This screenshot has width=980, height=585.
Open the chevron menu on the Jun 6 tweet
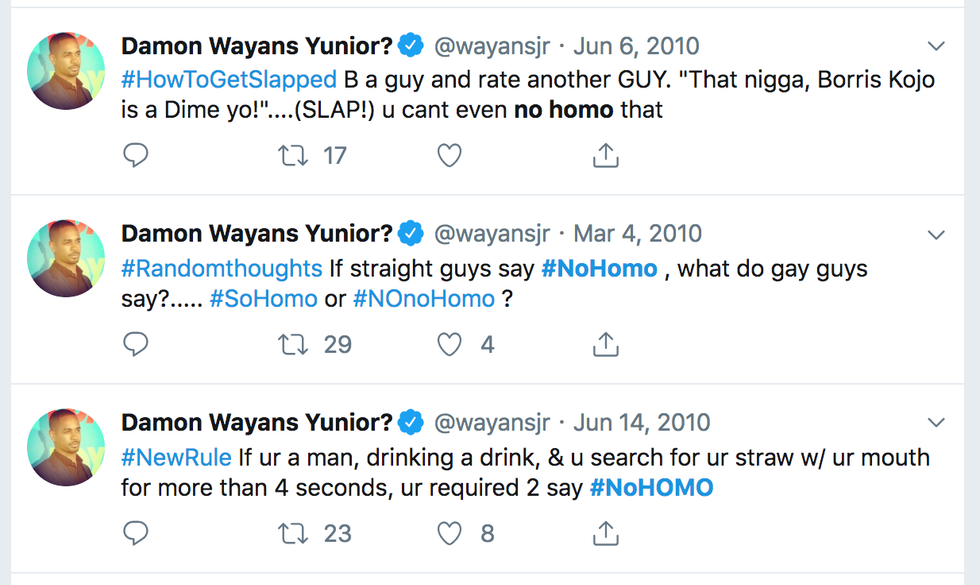pyautogui.click(x=937, y=45)
